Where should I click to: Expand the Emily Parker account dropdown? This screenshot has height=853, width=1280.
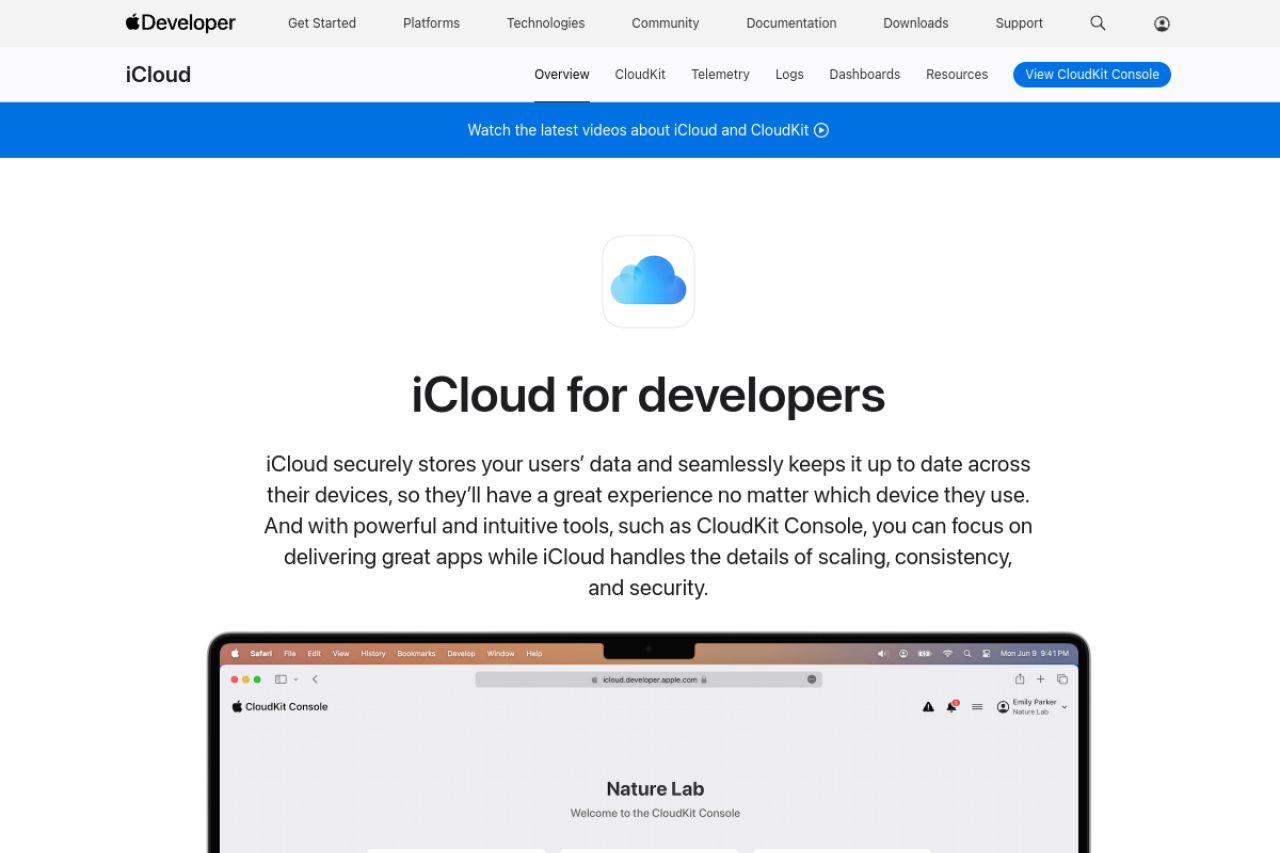1064,707
